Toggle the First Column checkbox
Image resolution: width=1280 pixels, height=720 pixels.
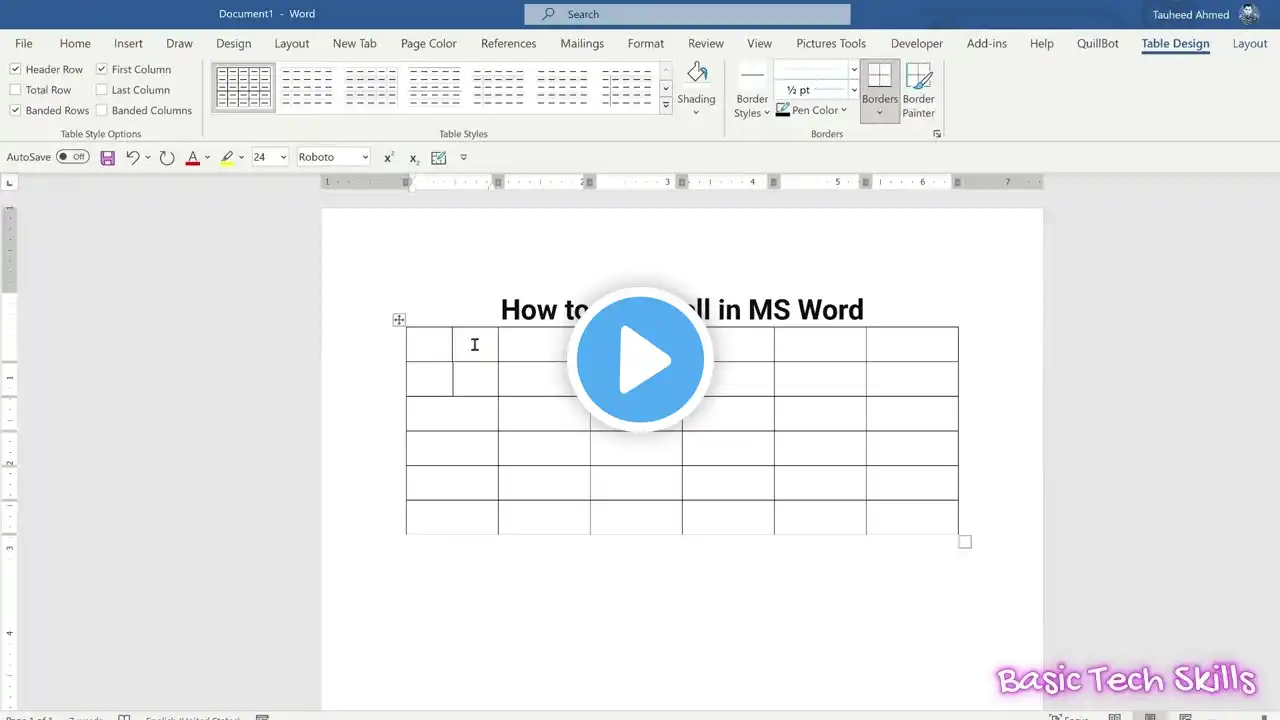pyautogui.click(x=102, y=69)
